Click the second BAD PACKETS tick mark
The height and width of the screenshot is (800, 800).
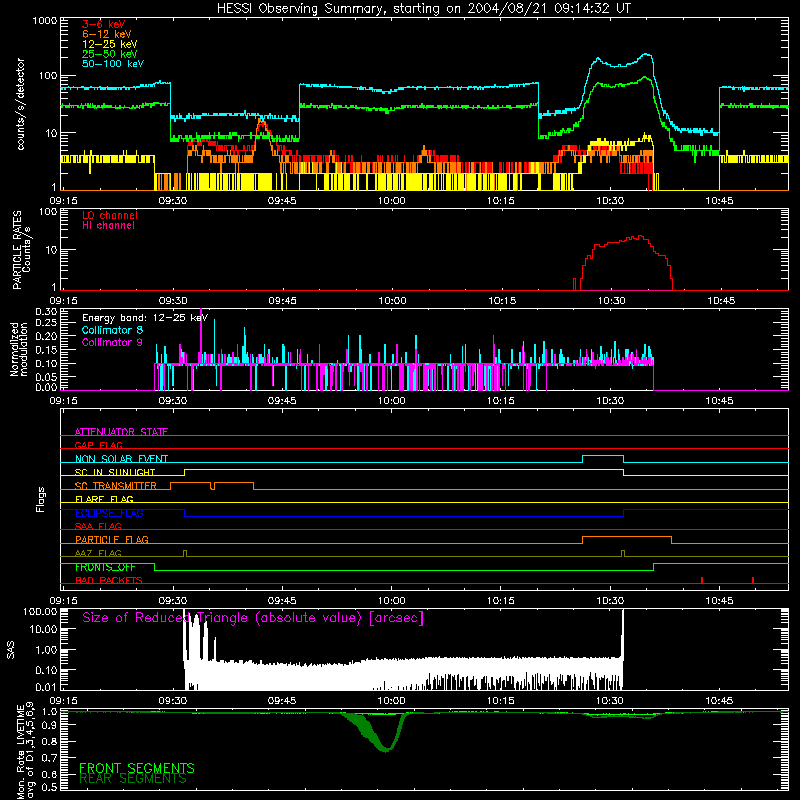point(753,580)
